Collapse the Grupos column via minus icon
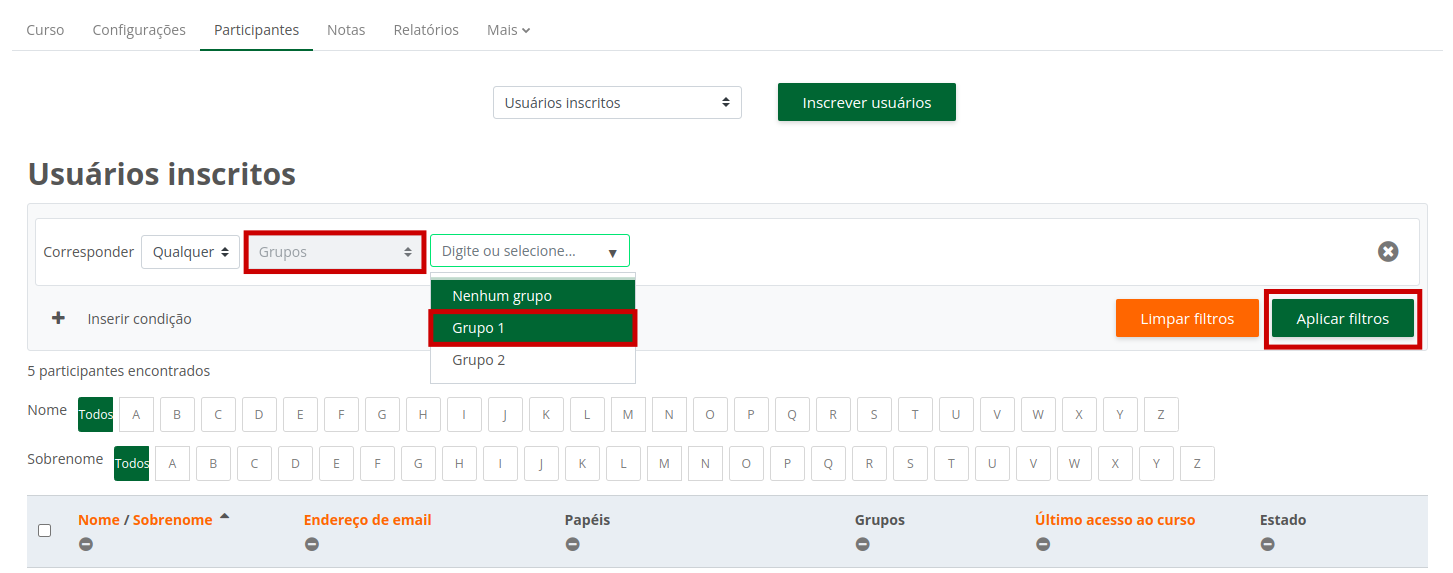The height and width of the screenshot is (573, 1453). (x=862, y=544)
